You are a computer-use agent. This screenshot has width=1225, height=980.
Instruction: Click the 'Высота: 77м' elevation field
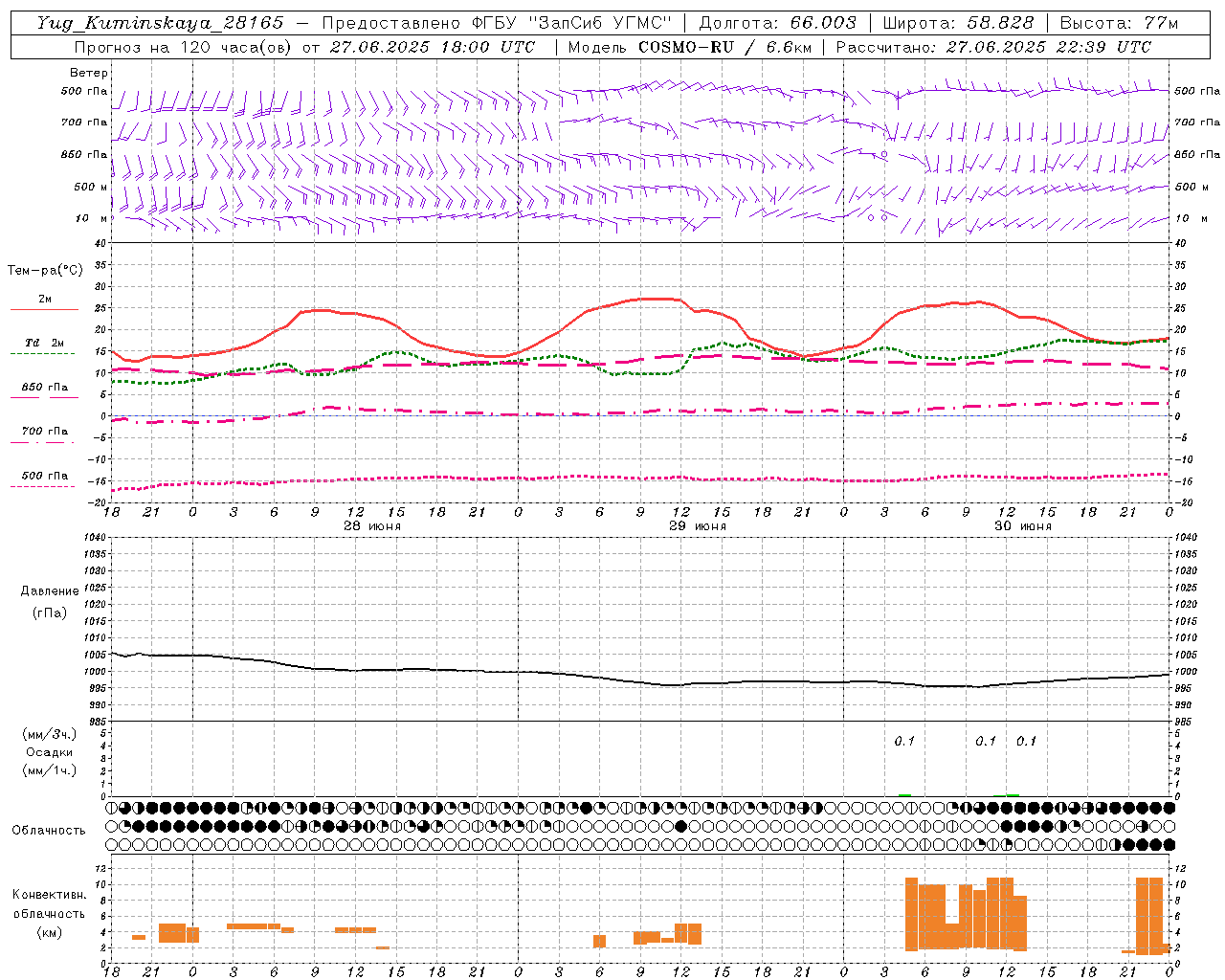pyautogui.click(x=1119, y=23)
